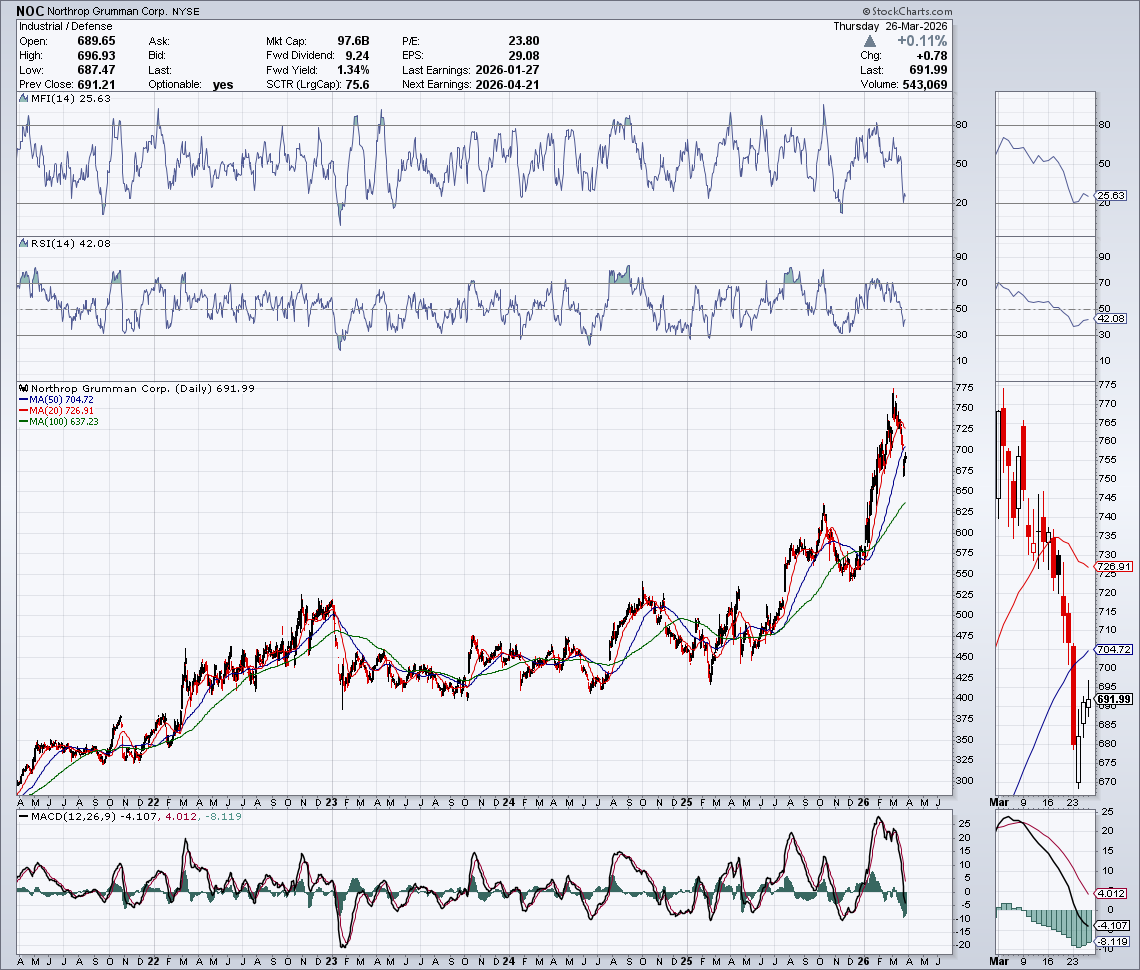Click the SCTR (LrgCap) value 75.6
Image resolution: width=1140 pixels, height=970 pixels.
coord(357,84)
